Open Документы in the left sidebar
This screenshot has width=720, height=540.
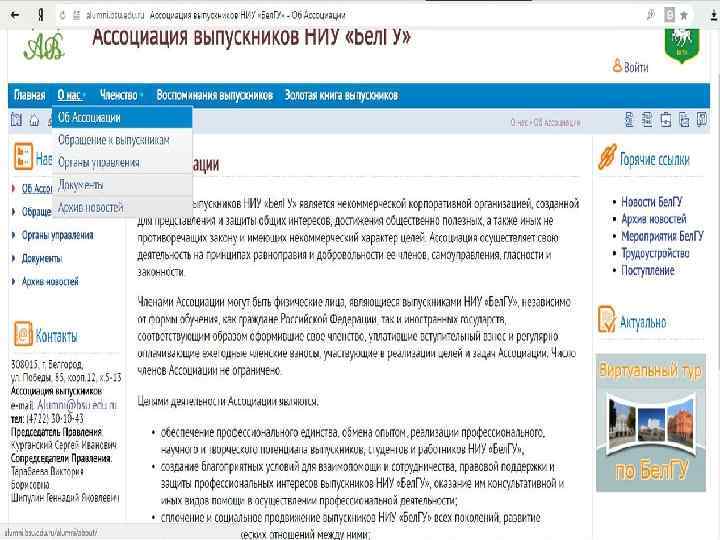[x=42, y=259]
